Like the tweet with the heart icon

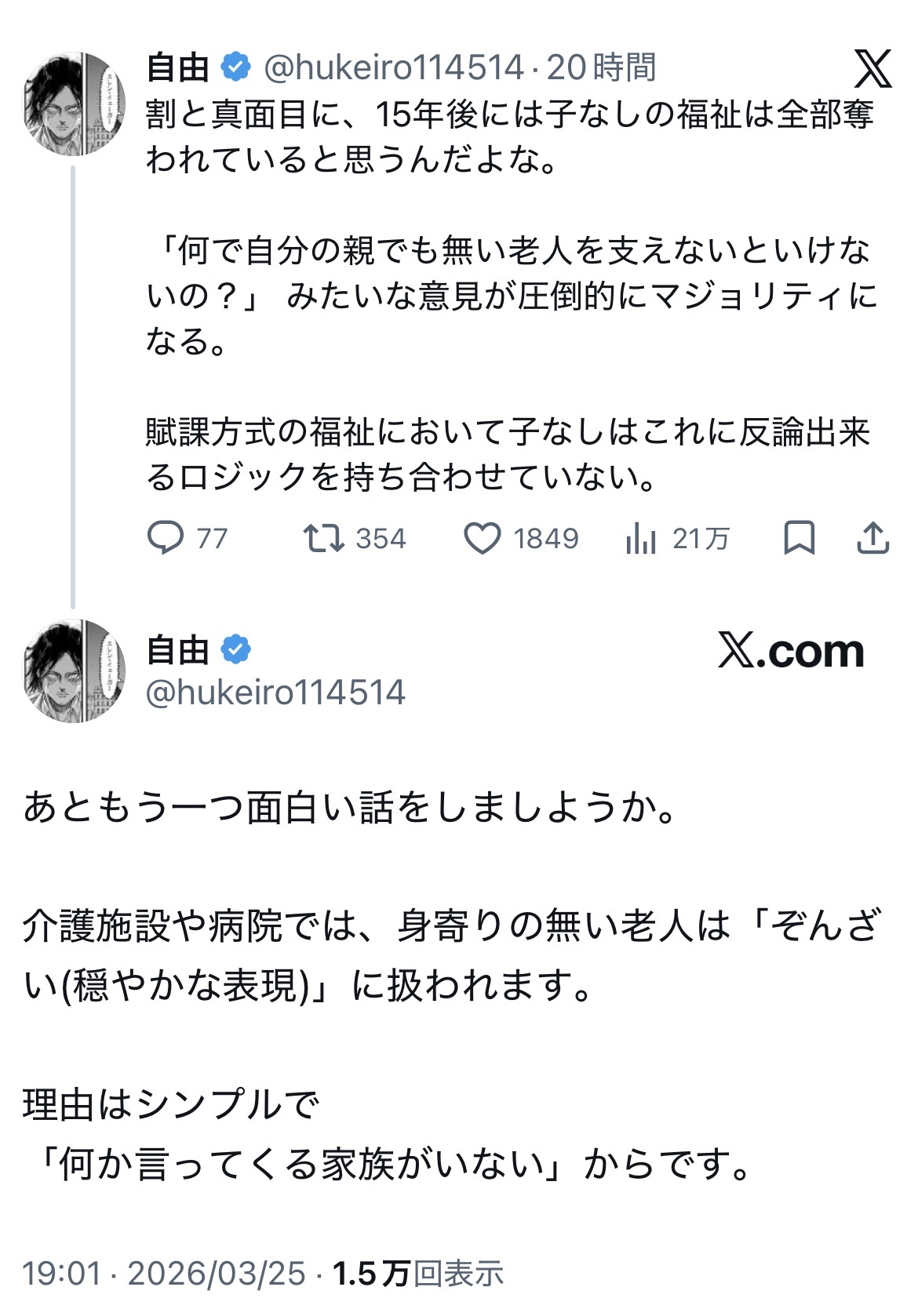point(482,538)
